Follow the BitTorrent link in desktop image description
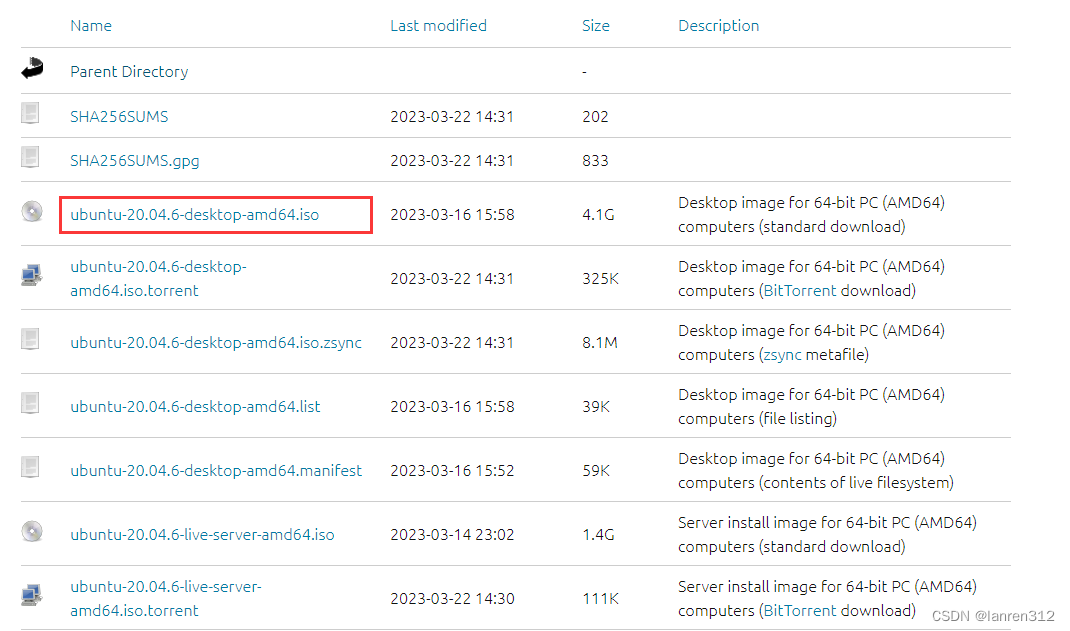1070x631 pixels. point(800,291)
